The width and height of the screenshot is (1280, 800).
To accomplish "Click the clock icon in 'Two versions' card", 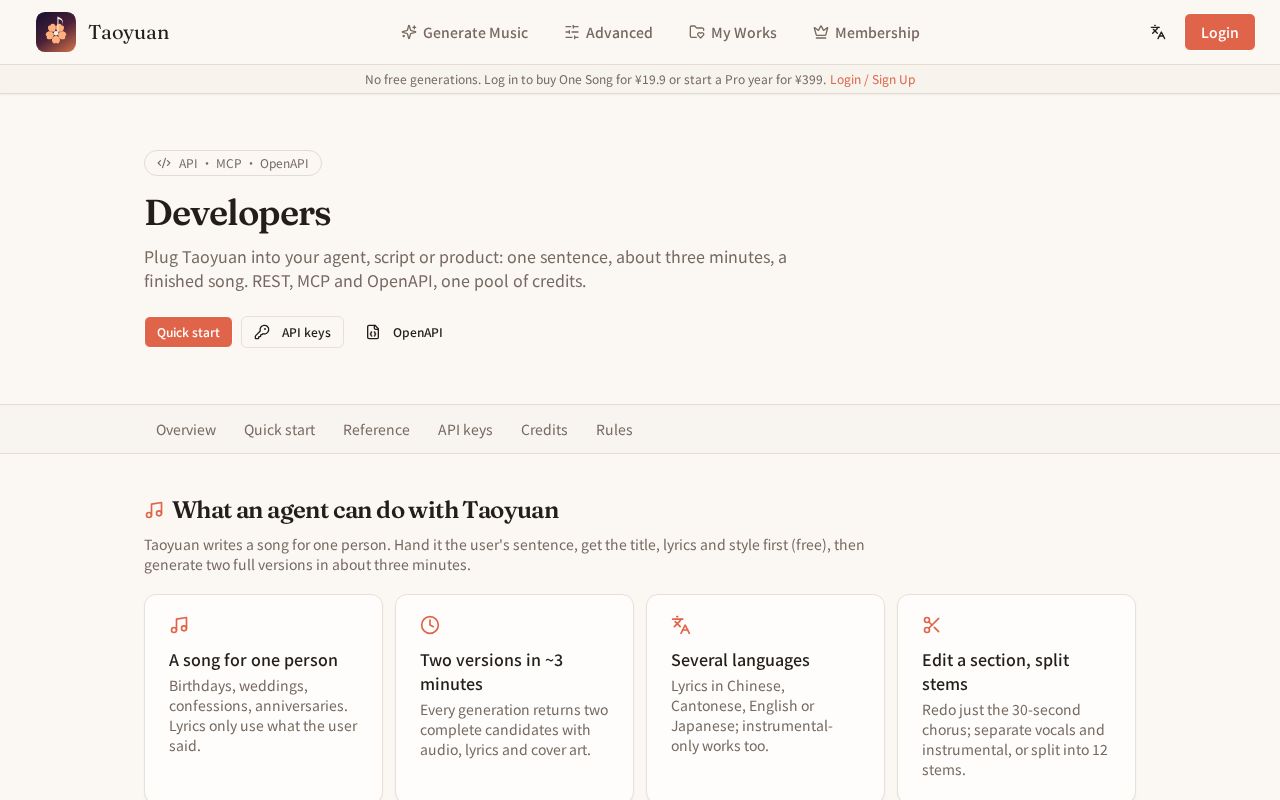I will (x=430, y=625).
